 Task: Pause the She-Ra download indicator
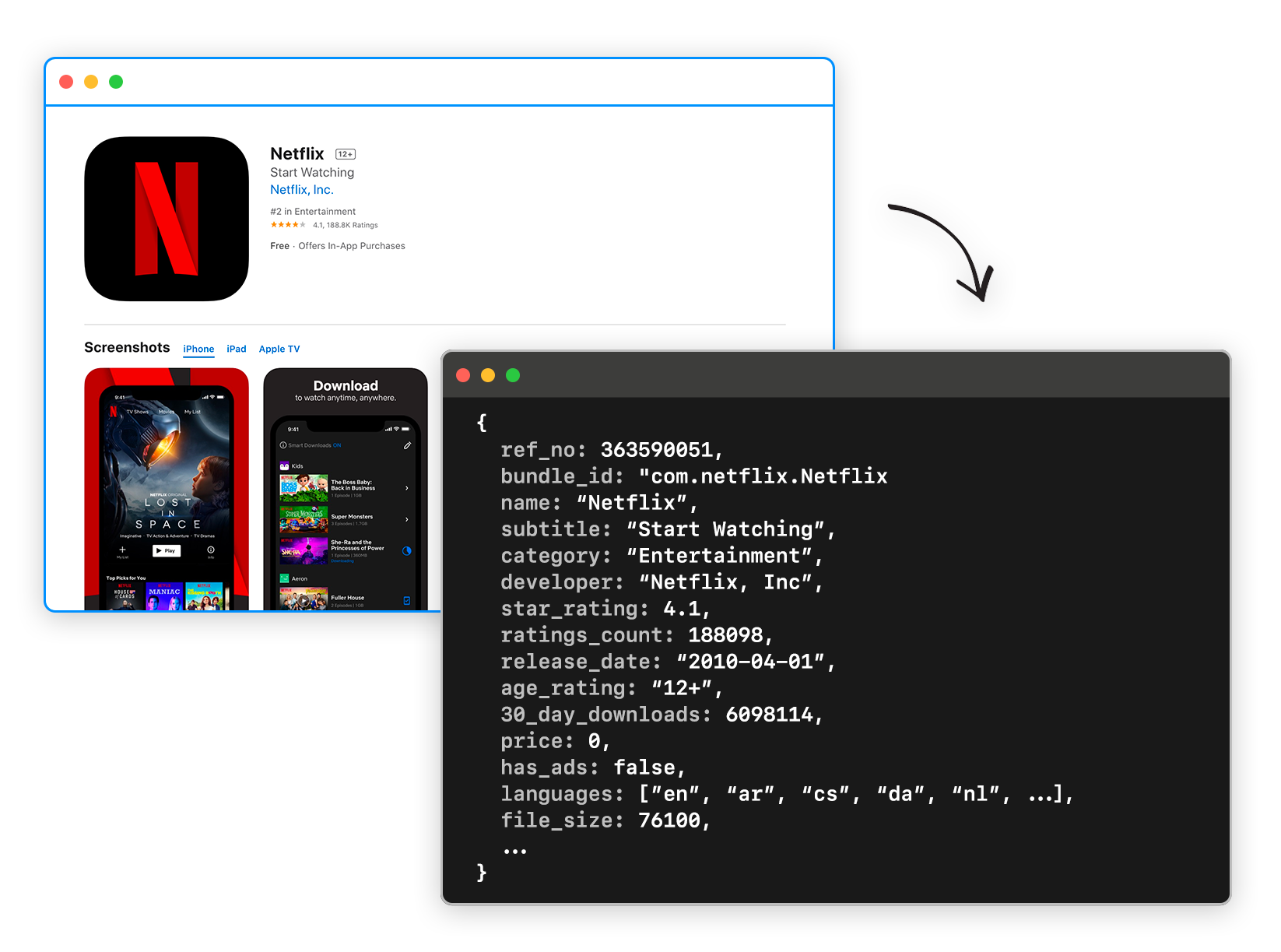click(x=407, y=550)
